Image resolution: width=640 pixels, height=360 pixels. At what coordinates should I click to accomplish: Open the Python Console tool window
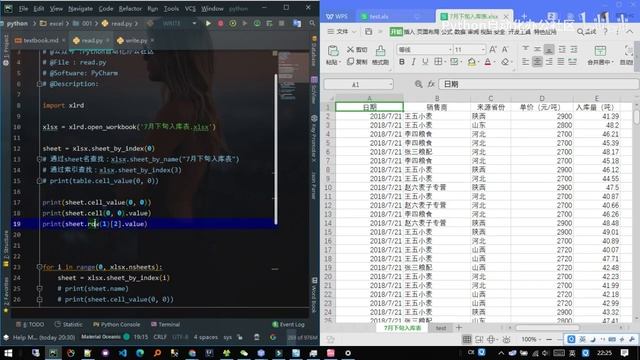[x=116, y=324]
